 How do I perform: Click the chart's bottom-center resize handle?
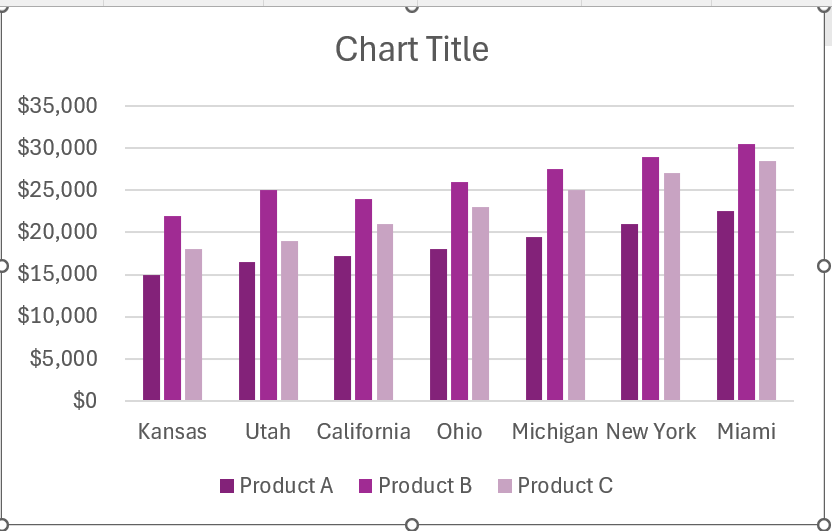pos(411,525)
